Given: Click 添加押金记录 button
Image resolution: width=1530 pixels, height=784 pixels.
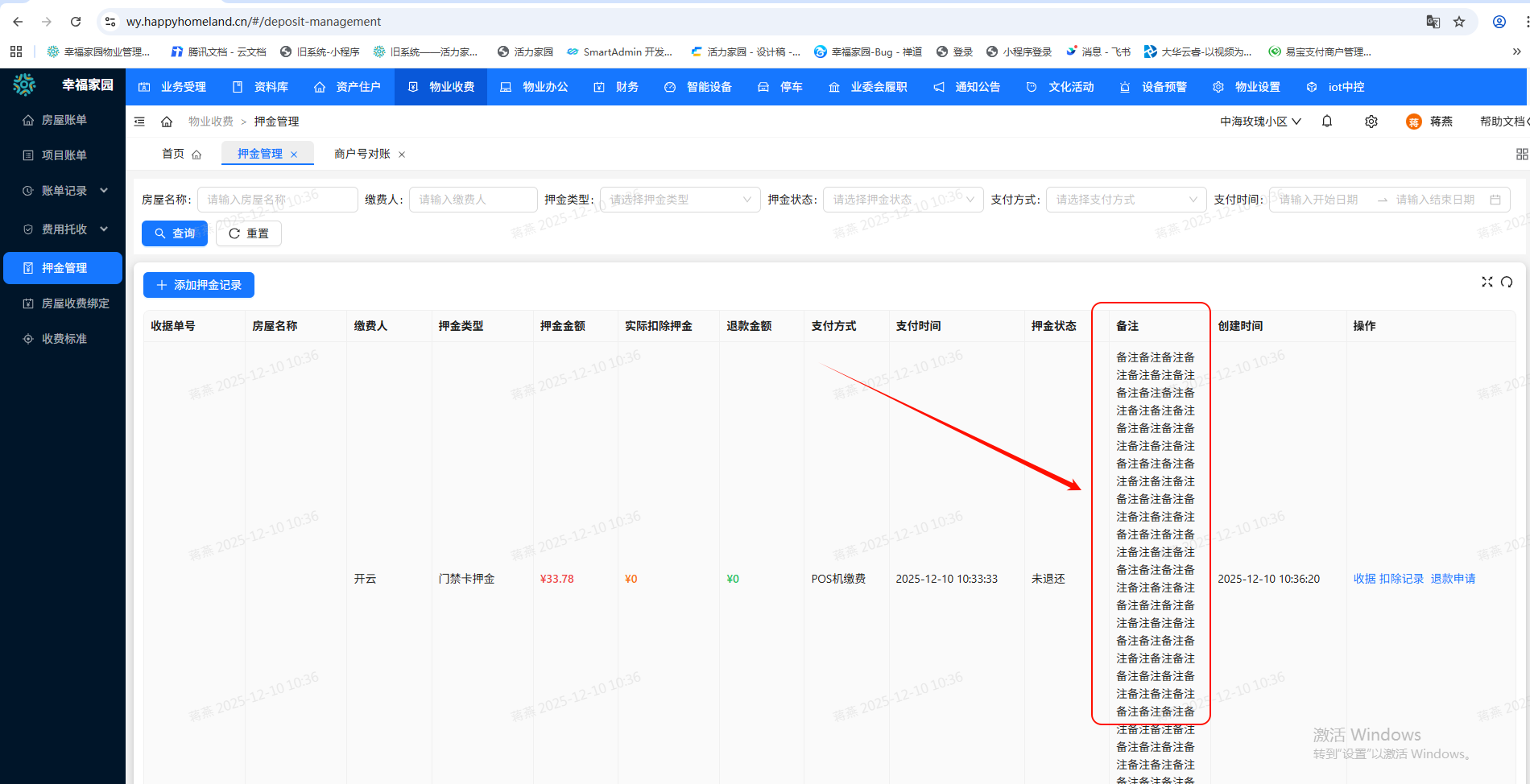Looking at the screenshot, I should [199, 285].
